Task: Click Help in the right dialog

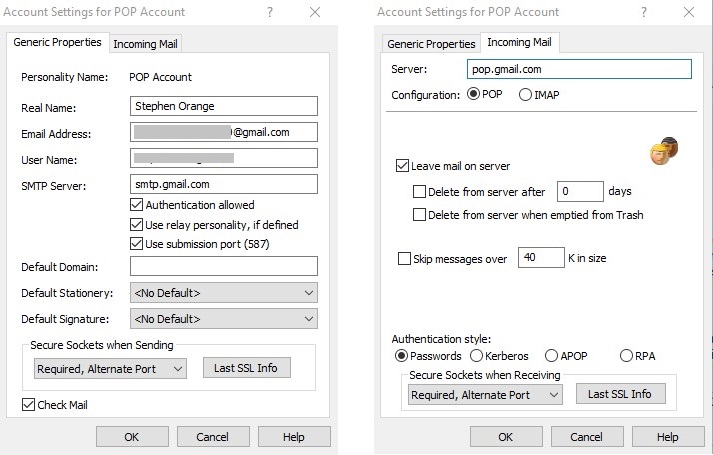Action: [x=668, y=437]
